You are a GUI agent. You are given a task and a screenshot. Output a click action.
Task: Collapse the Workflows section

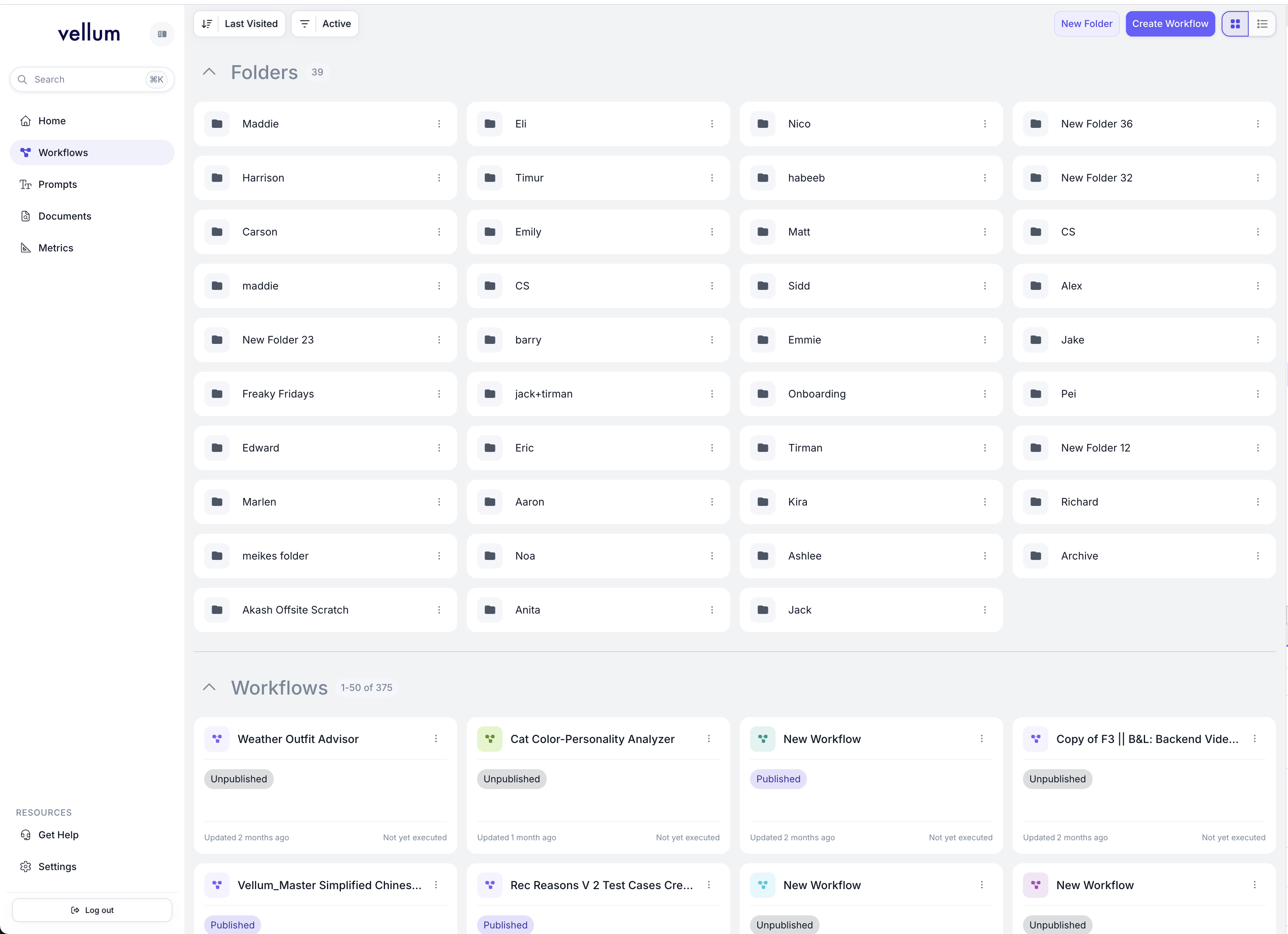pos(209,687)
